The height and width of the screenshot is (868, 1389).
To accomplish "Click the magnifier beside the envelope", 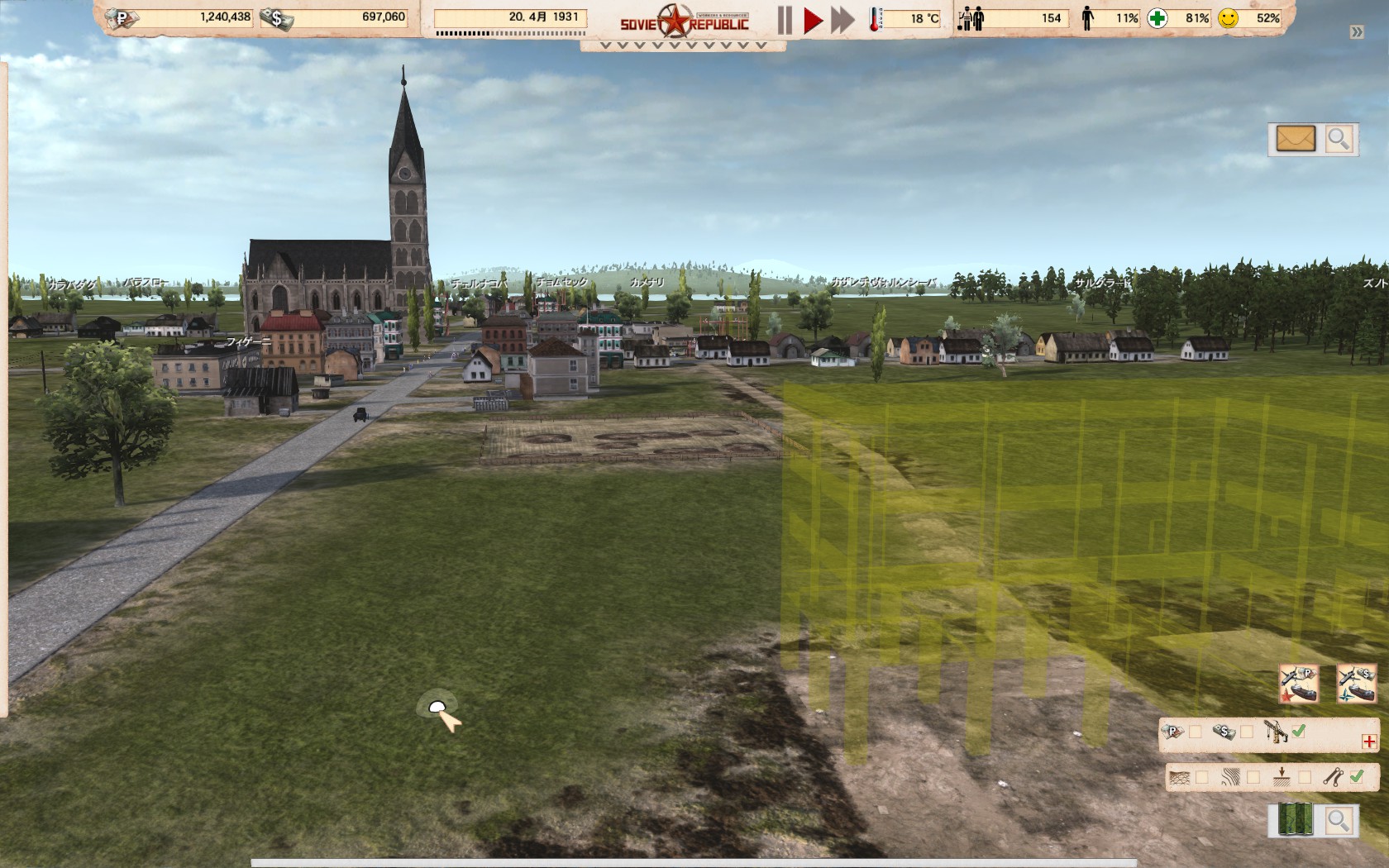I will click(x=1338, y=139).
